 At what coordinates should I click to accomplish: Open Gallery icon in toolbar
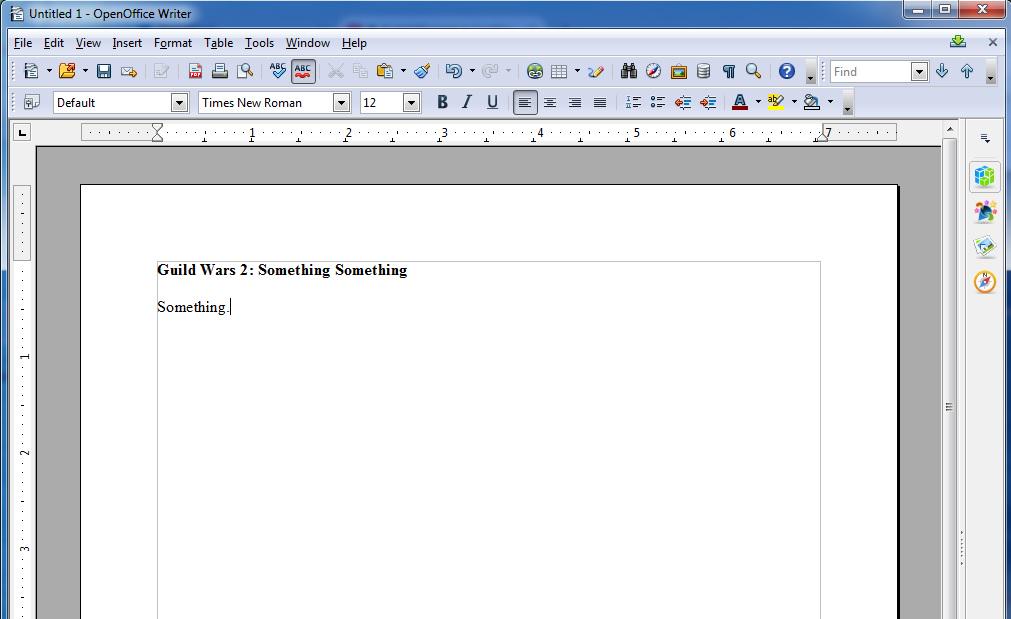(678, 71)
